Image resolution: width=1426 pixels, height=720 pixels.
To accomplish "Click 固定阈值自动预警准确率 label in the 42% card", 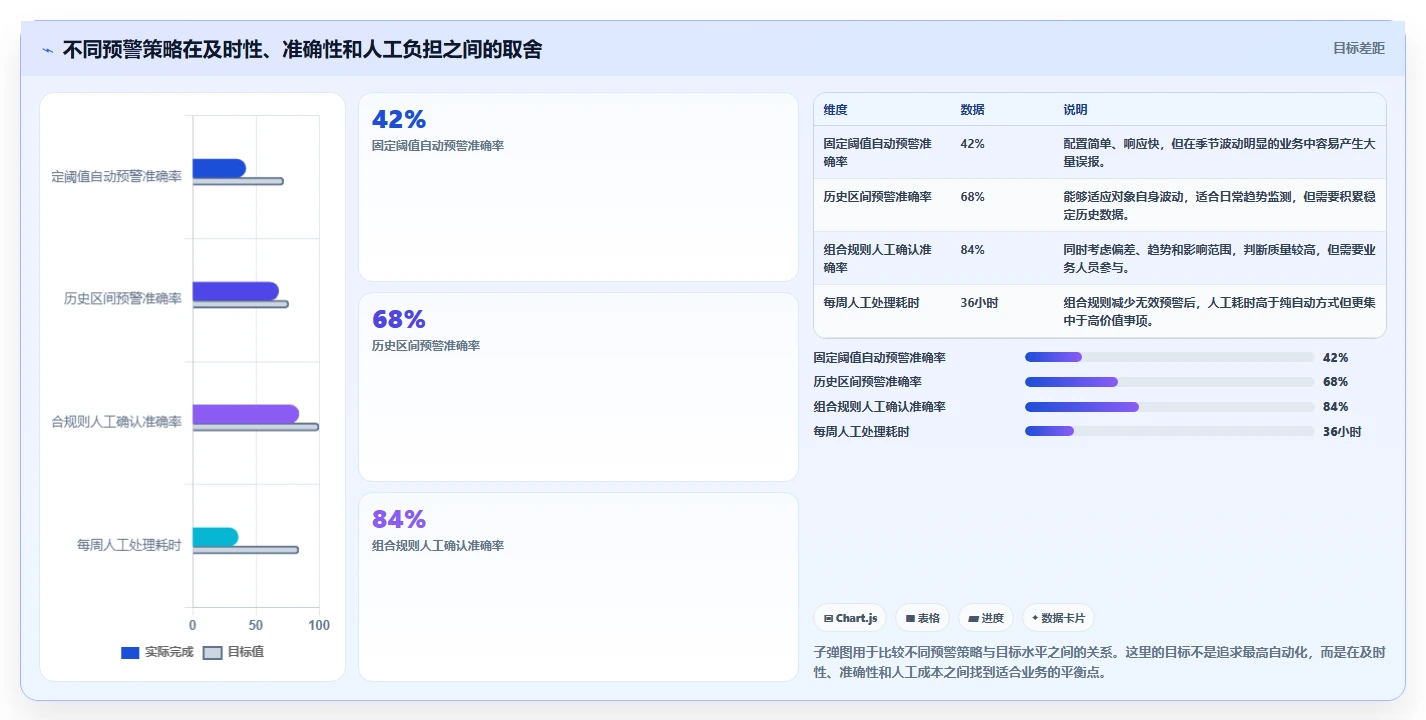I will point(438,146).
